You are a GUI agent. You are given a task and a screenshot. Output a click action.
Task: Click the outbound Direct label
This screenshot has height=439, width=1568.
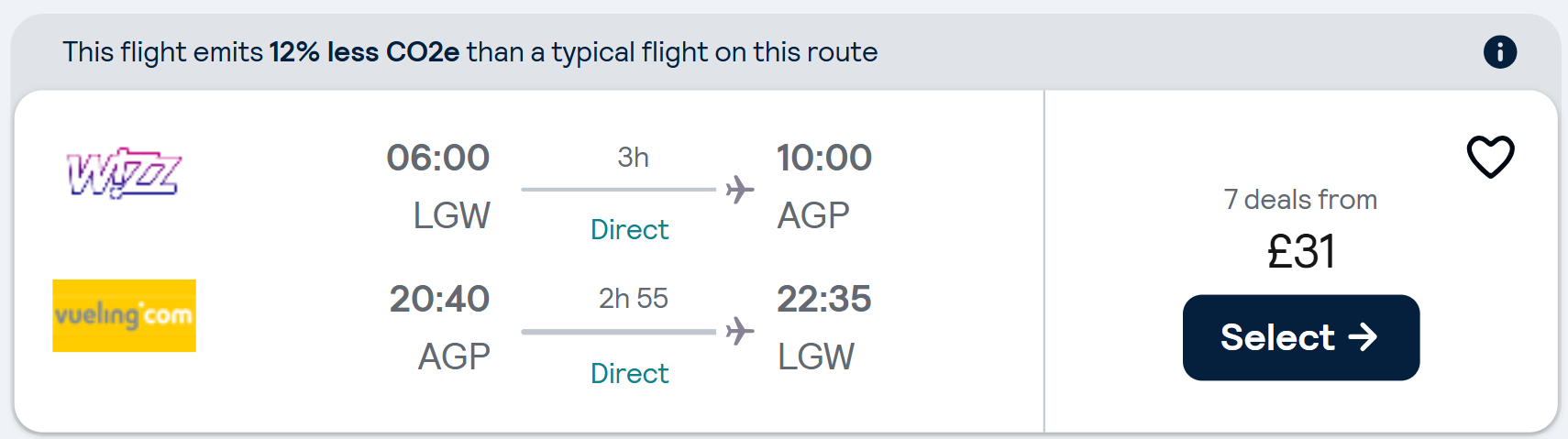(629, 229)
